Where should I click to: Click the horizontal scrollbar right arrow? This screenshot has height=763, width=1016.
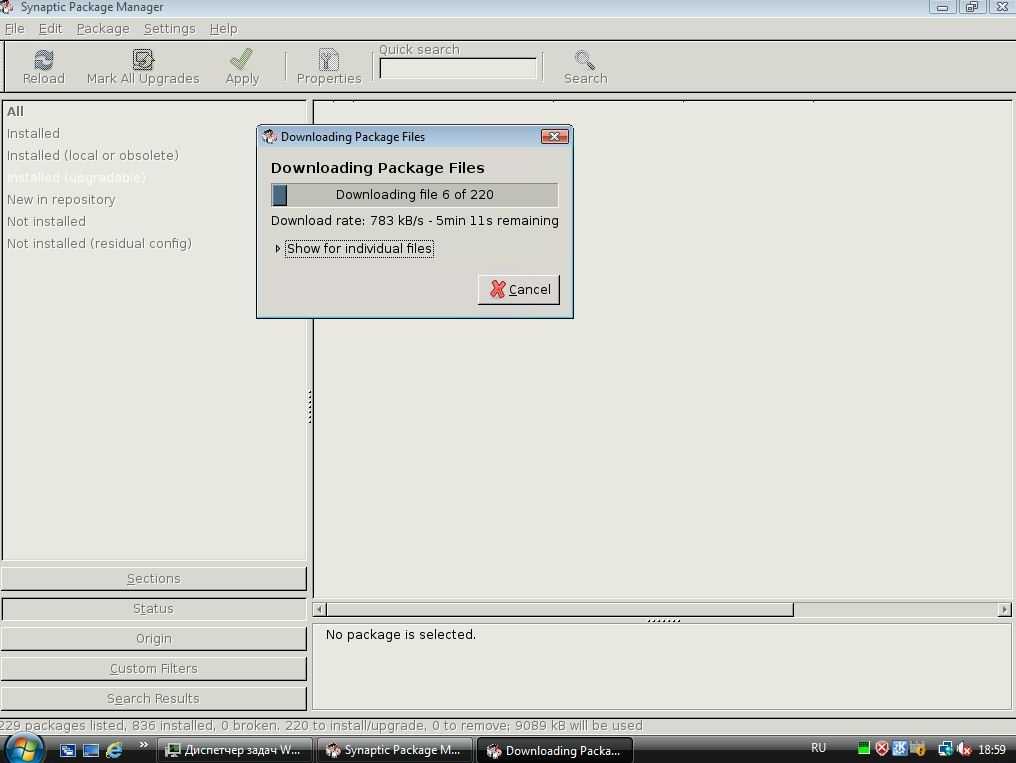tap(1004, 609)
